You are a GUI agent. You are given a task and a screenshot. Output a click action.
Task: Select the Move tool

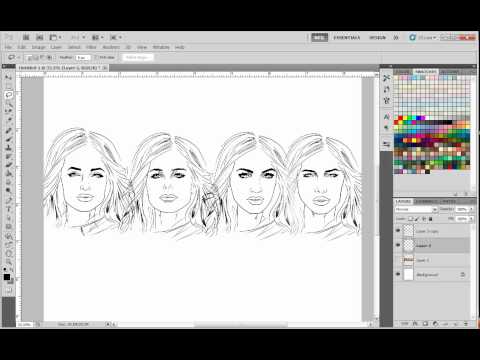click(x=9, y=77)
